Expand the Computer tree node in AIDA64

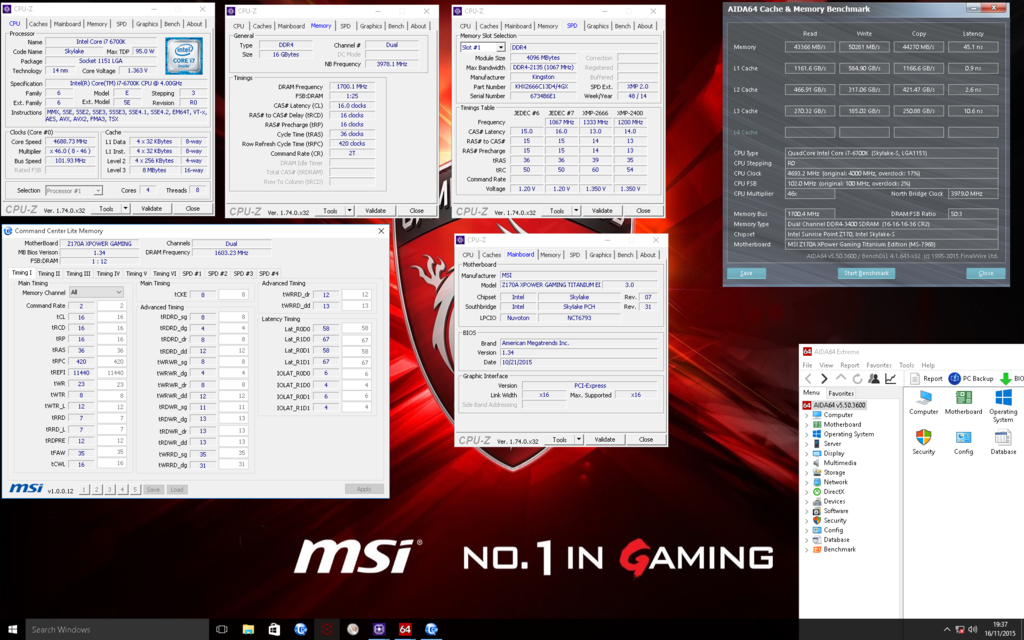807,415
